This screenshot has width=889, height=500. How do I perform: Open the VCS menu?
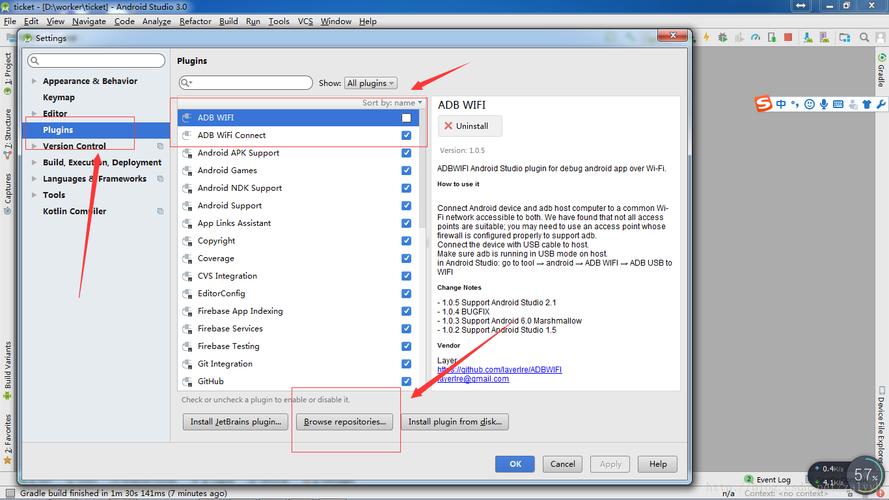[x=305, y=22]
